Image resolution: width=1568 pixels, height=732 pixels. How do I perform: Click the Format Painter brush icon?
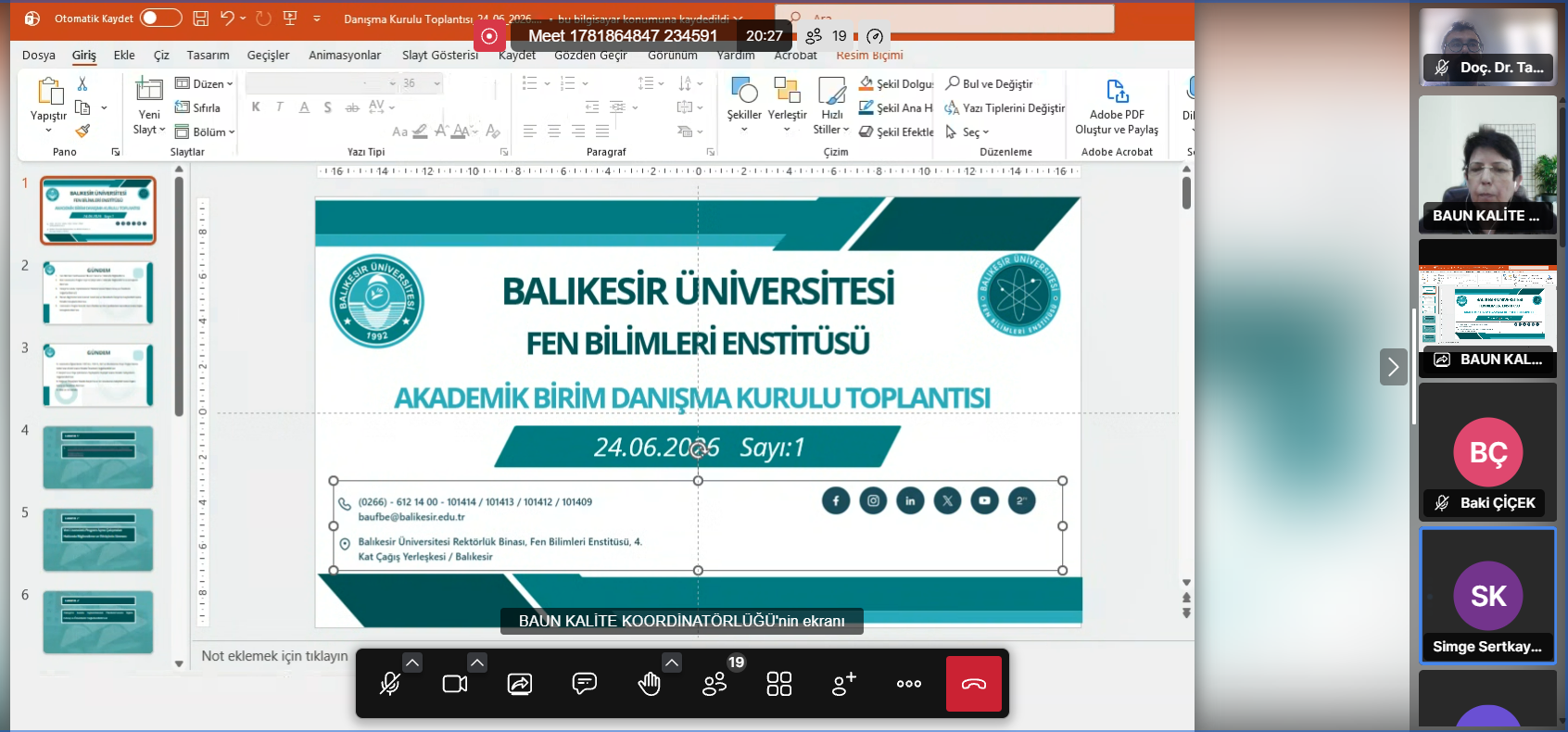tap(82, 131)
